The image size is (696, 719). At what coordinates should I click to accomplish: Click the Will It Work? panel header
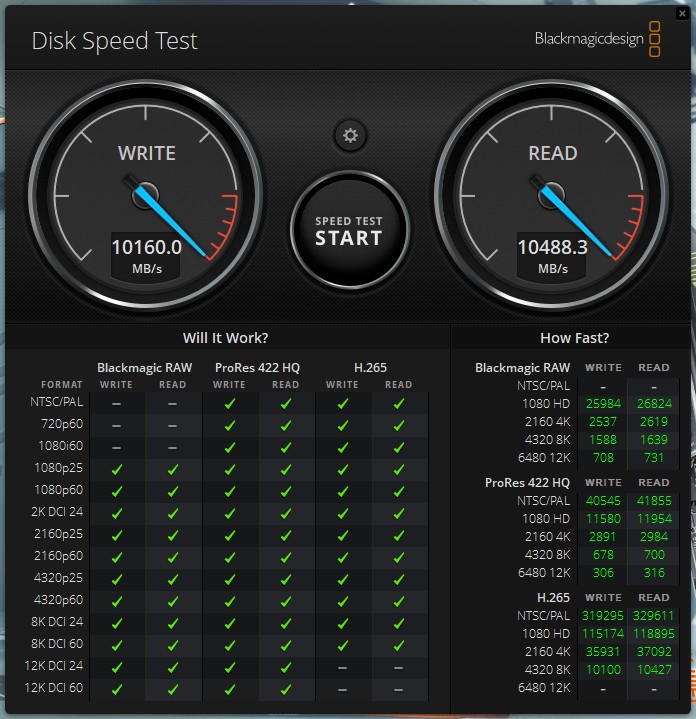tap(226, 338)
